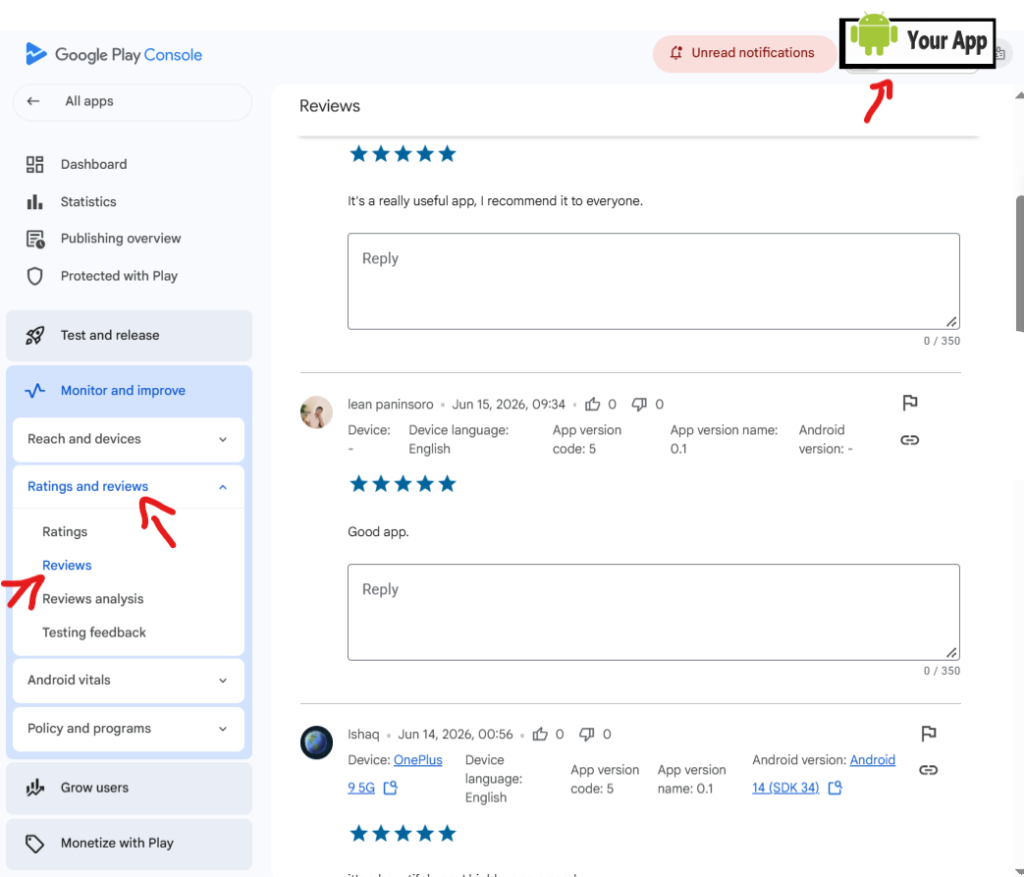Thumbs up on lean paninsoro's review
Viewport: 1024px width, 877px height.
click(592, 404)
